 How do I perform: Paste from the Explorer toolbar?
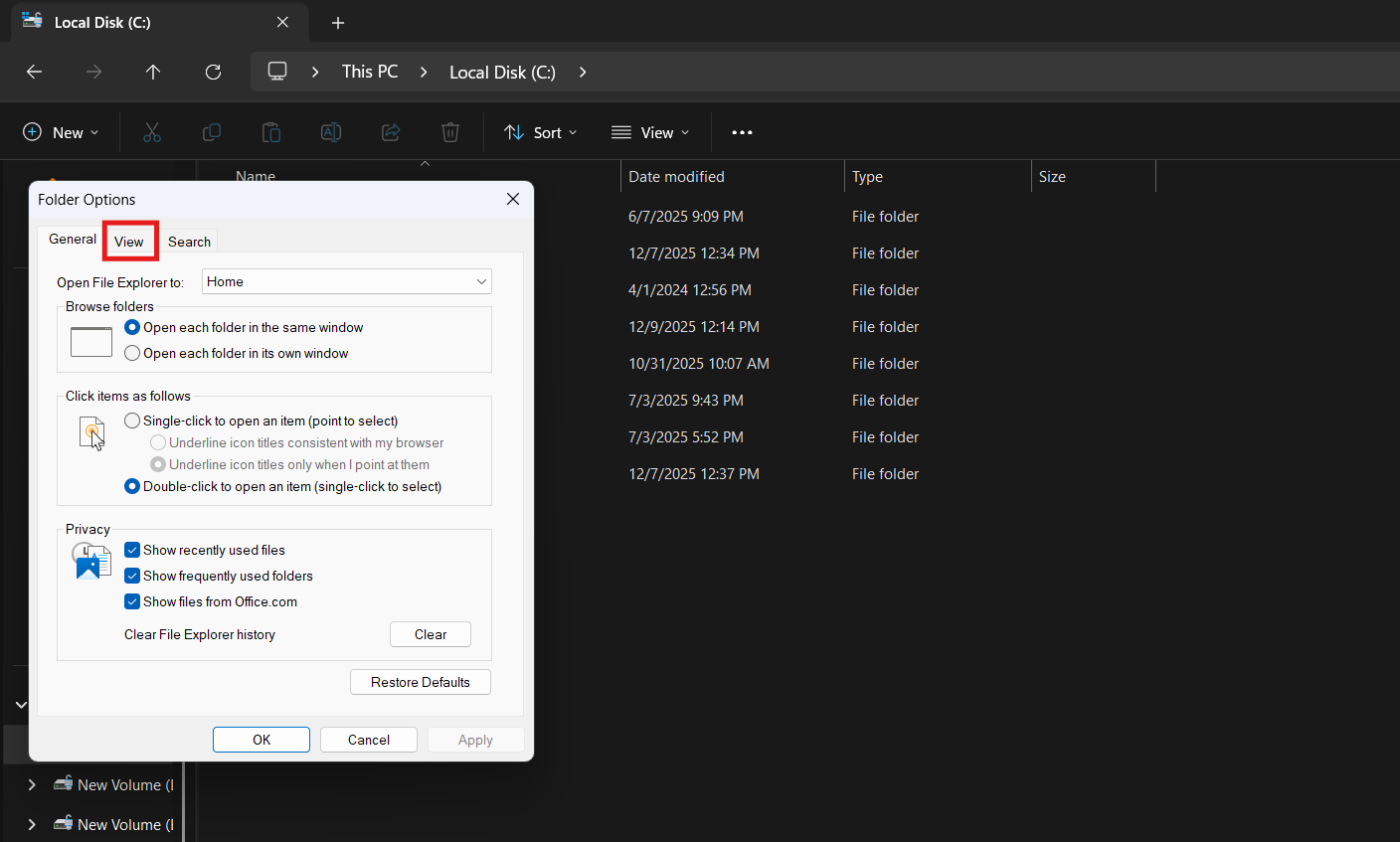point(270,131)
